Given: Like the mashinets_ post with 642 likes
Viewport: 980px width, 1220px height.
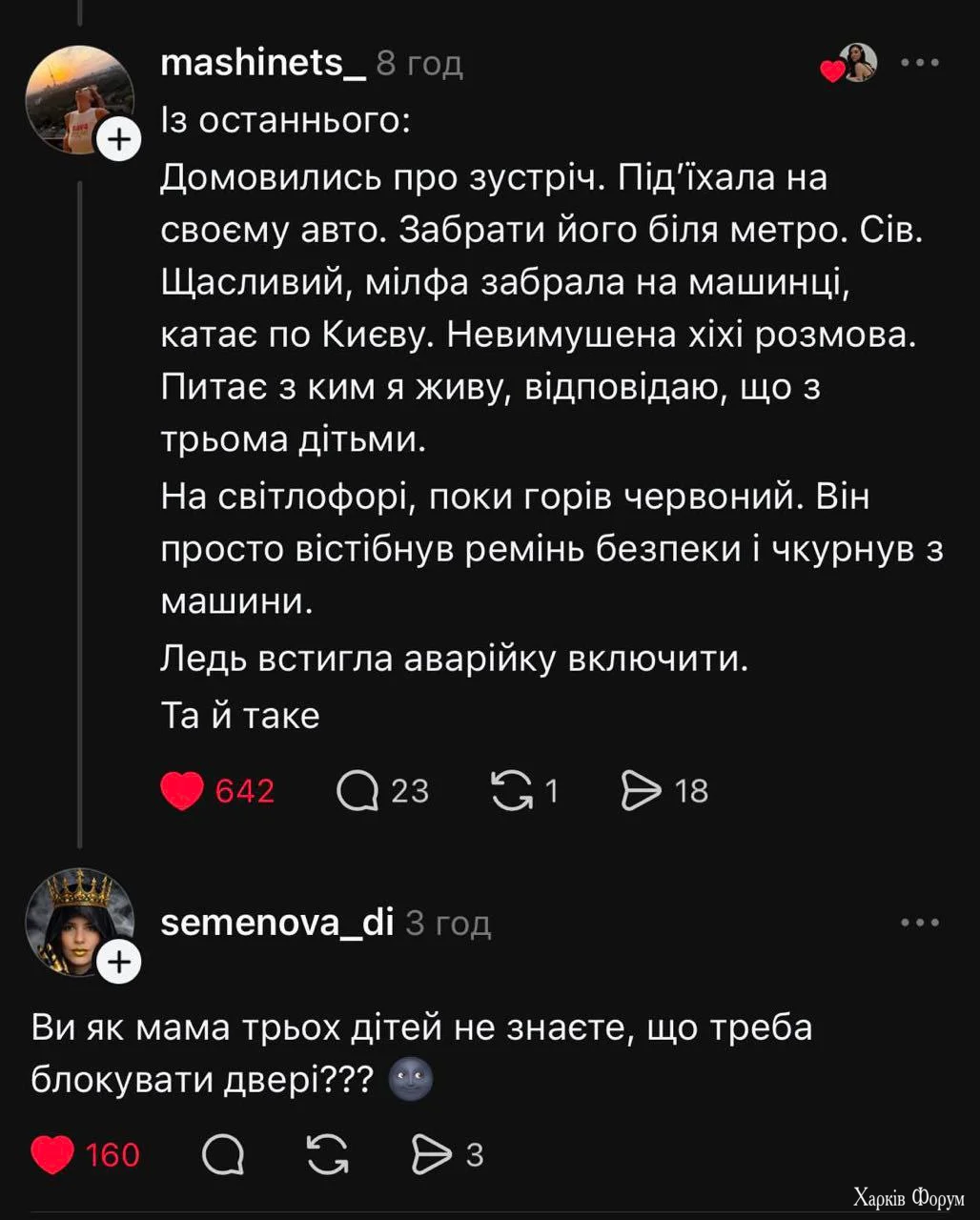Looking at the screenshot, I should [182, 791].
